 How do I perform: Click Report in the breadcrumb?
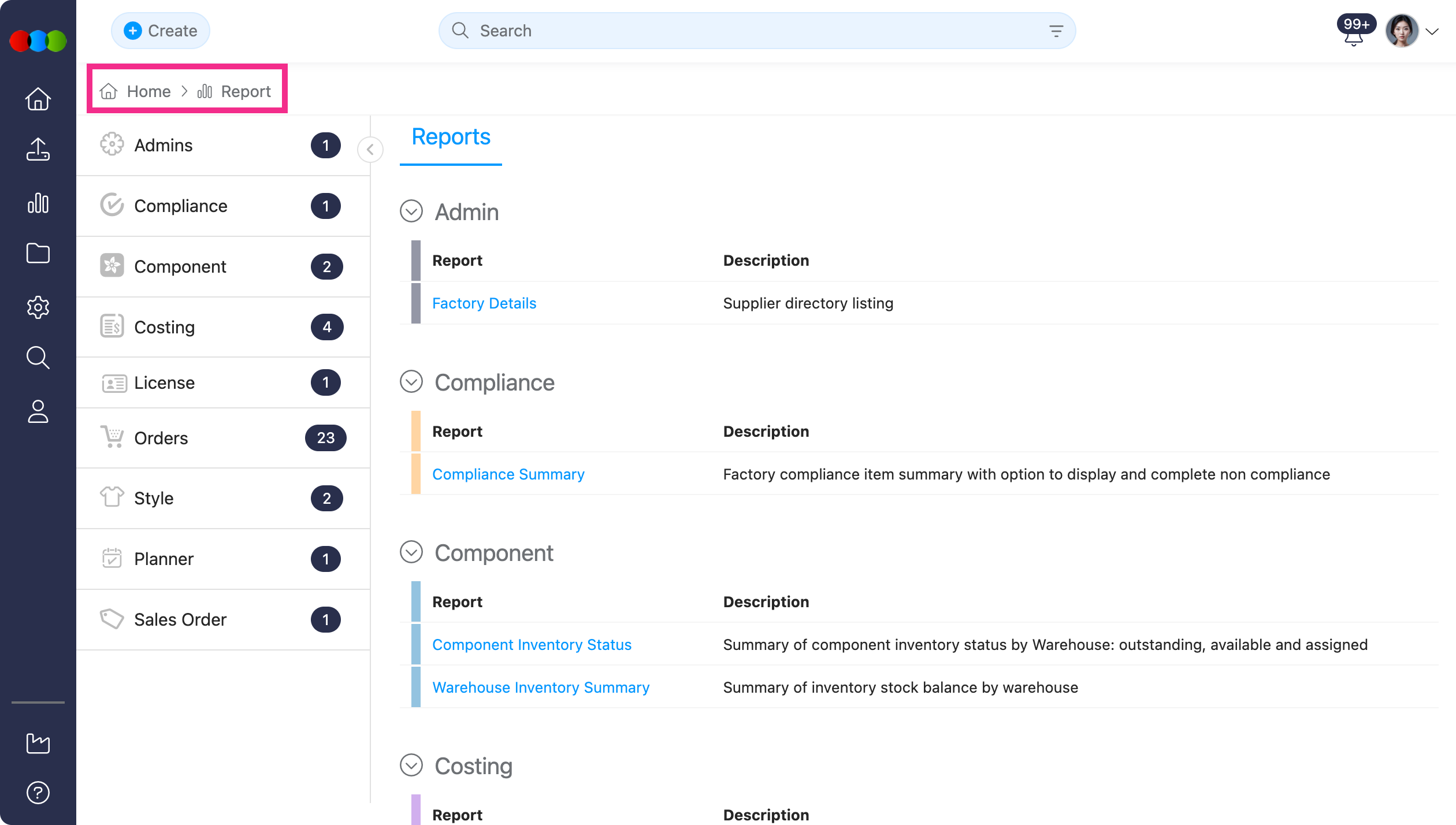tap(246, 91)
